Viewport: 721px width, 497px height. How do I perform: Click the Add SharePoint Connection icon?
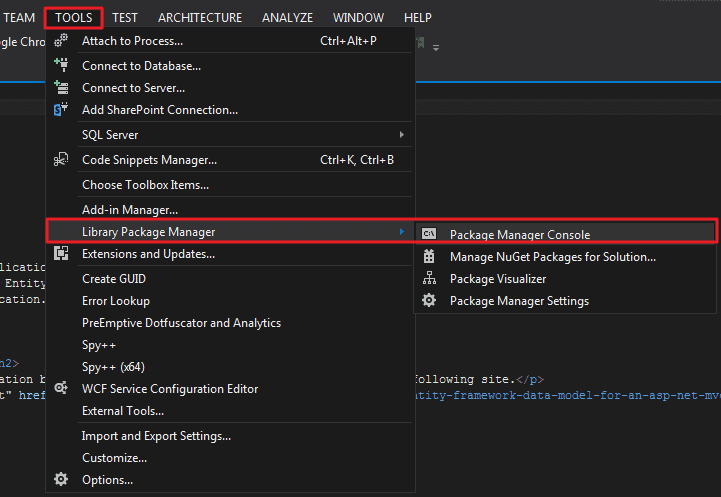[61, 110]
